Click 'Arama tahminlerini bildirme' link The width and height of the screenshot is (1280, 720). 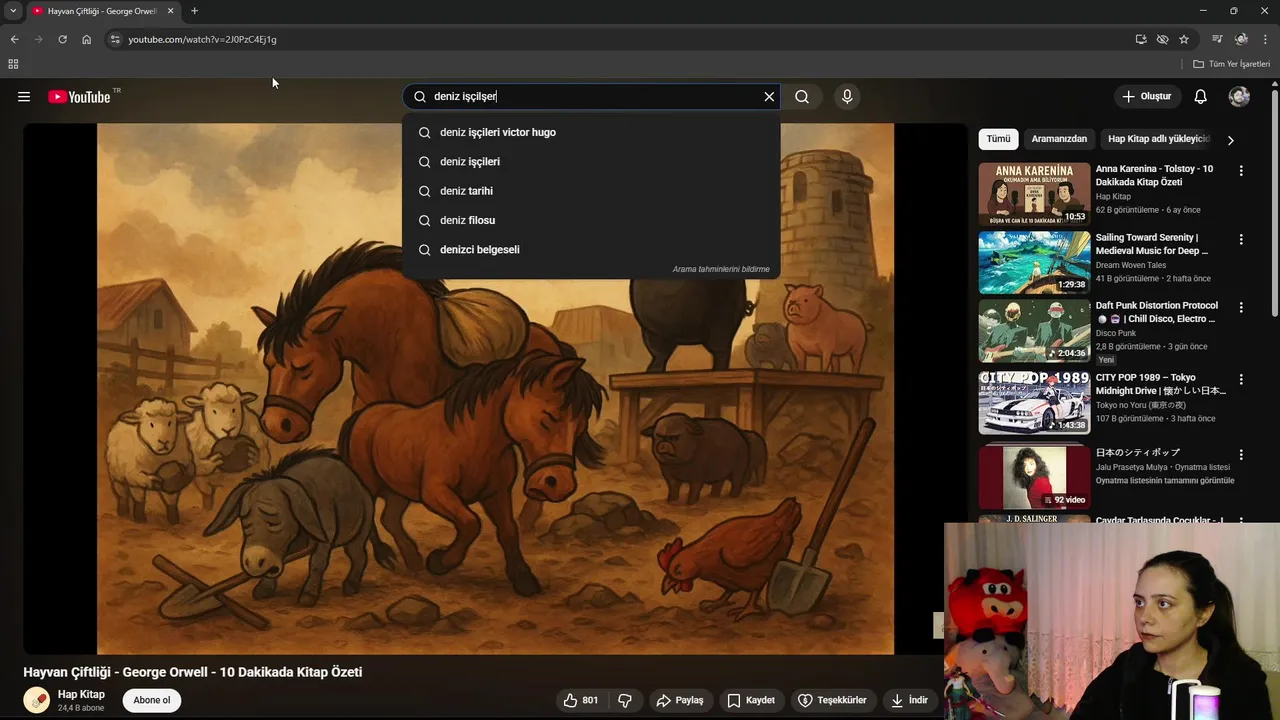[721, 269]
